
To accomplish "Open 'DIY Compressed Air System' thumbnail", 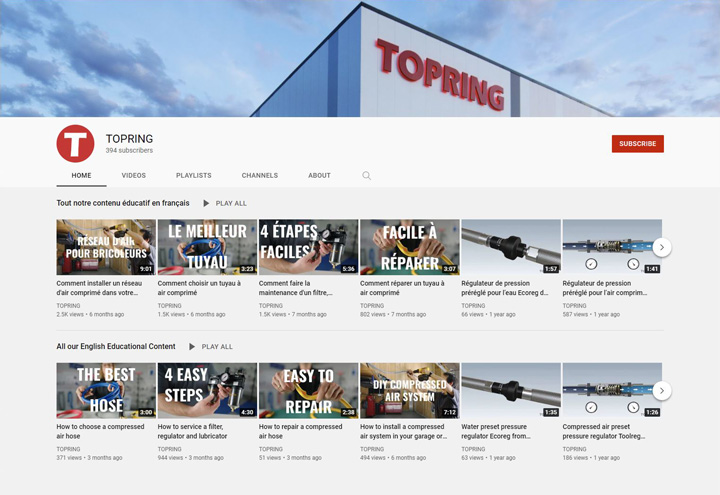I will pyautogui.click(x=410, y=391).
